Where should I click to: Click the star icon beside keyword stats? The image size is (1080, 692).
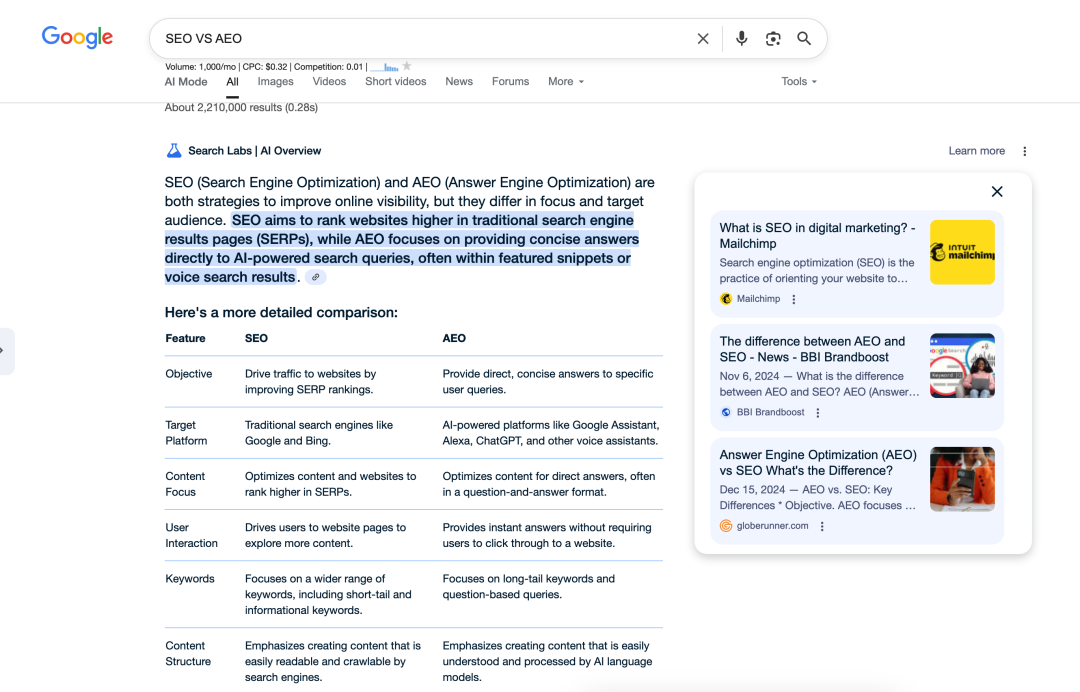[x=407, y=66]
